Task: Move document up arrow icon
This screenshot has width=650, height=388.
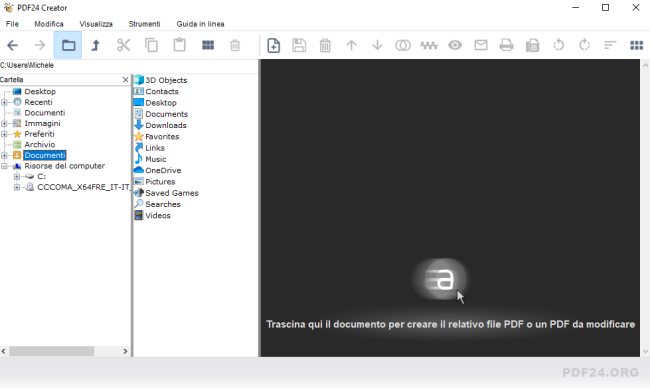Action: point(352,45)
